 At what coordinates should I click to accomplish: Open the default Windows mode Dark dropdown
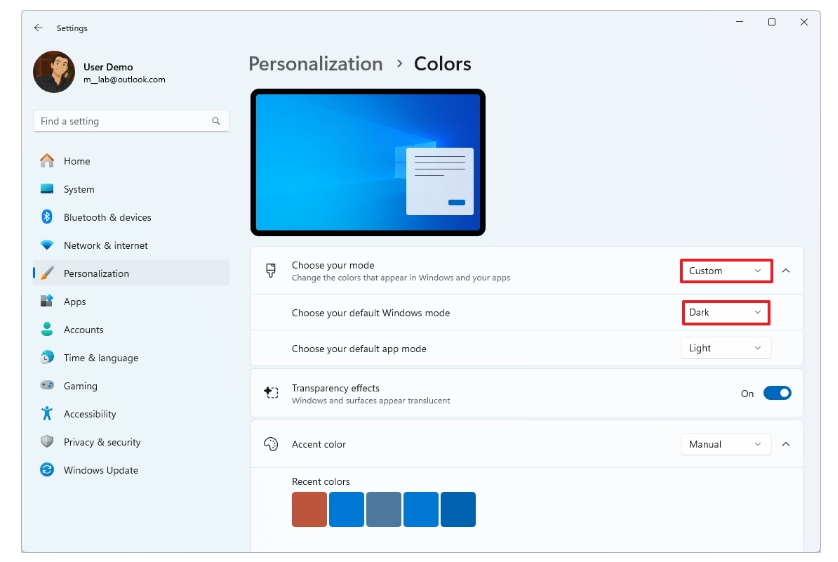[x=726, y=313]
